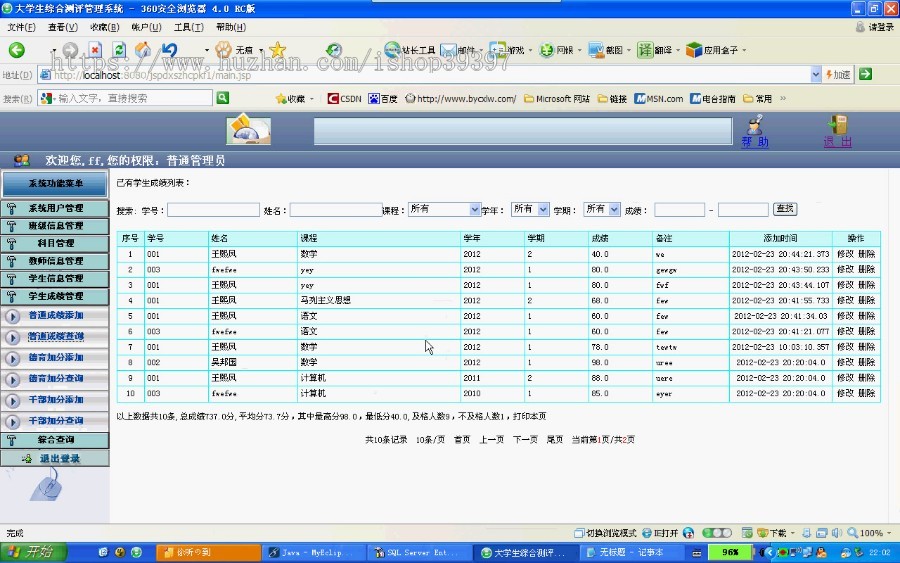The image size is (900, 563).
Task: Click the 查找 search button
Action: (x=785, y=209)
